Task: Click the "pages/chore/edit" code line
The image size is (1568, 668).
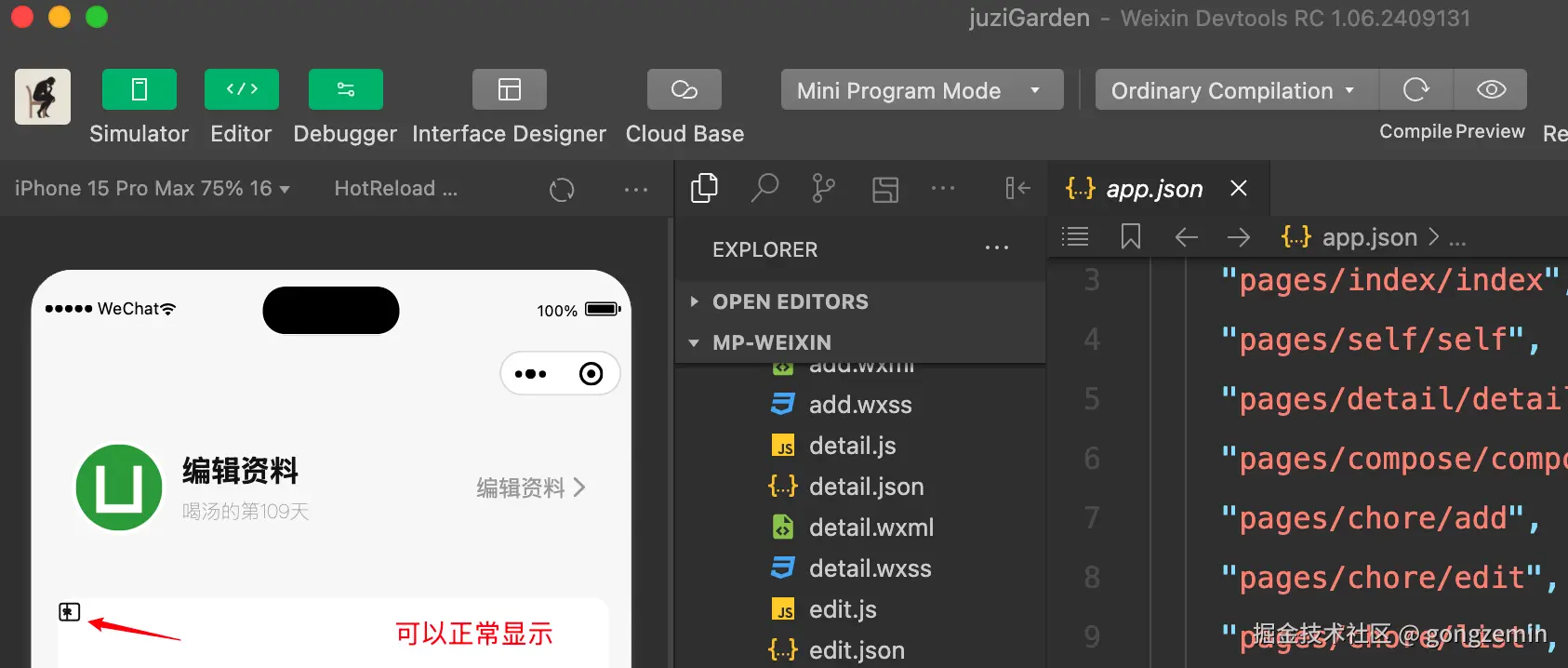Action: [x=1389, y=578]
